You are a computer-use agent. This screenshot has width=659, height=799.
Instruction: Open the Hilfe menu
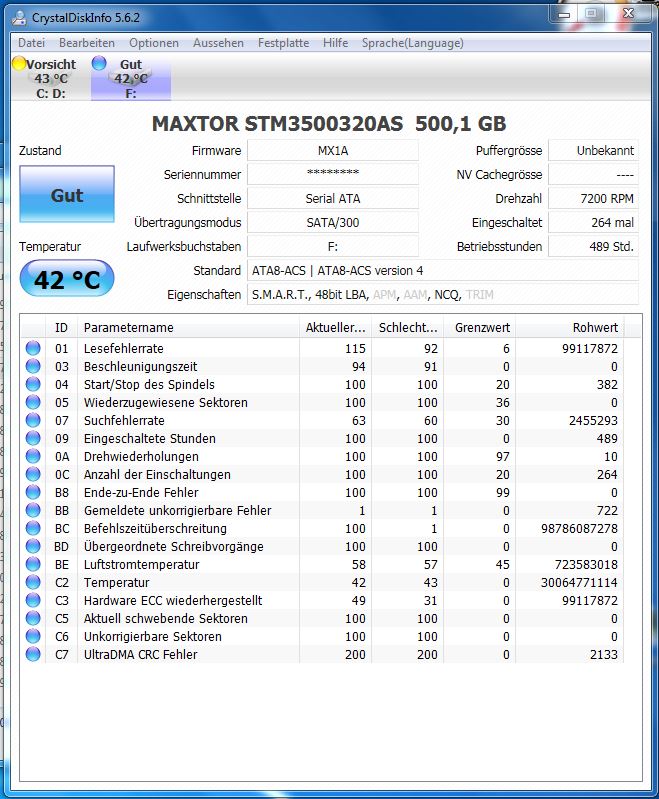click(x=335, y=43)
